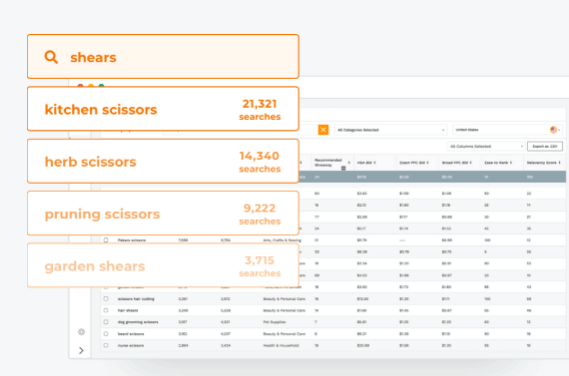Click the highlighted grey summary row
The image size is (569, 376).
[432, 177]
